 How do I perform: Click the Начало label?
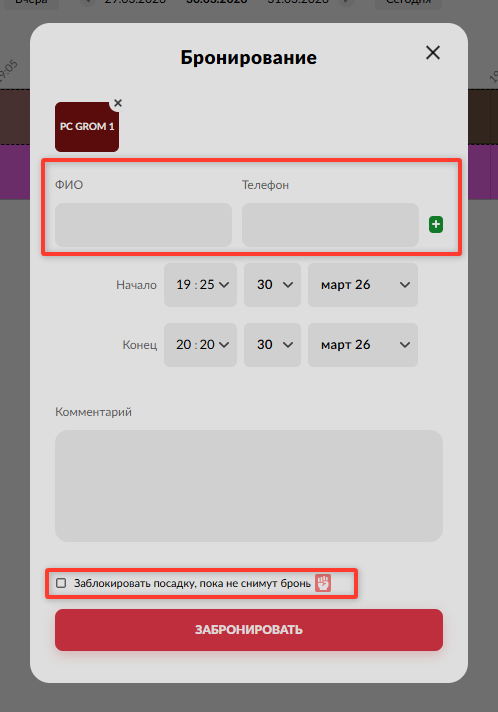[136, 285]
